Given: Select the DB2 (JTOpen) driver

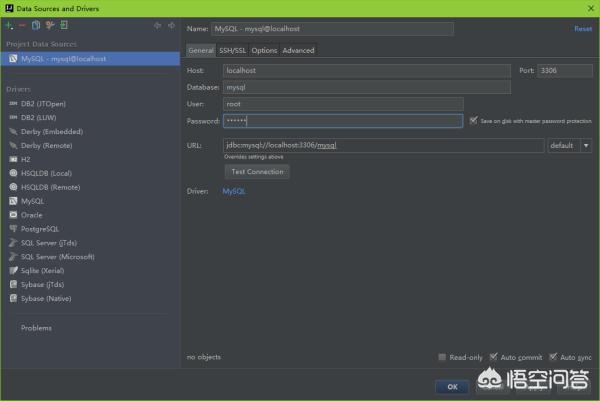Looking at the screenshot, I should pyautogui.click(x=43, y=104).
